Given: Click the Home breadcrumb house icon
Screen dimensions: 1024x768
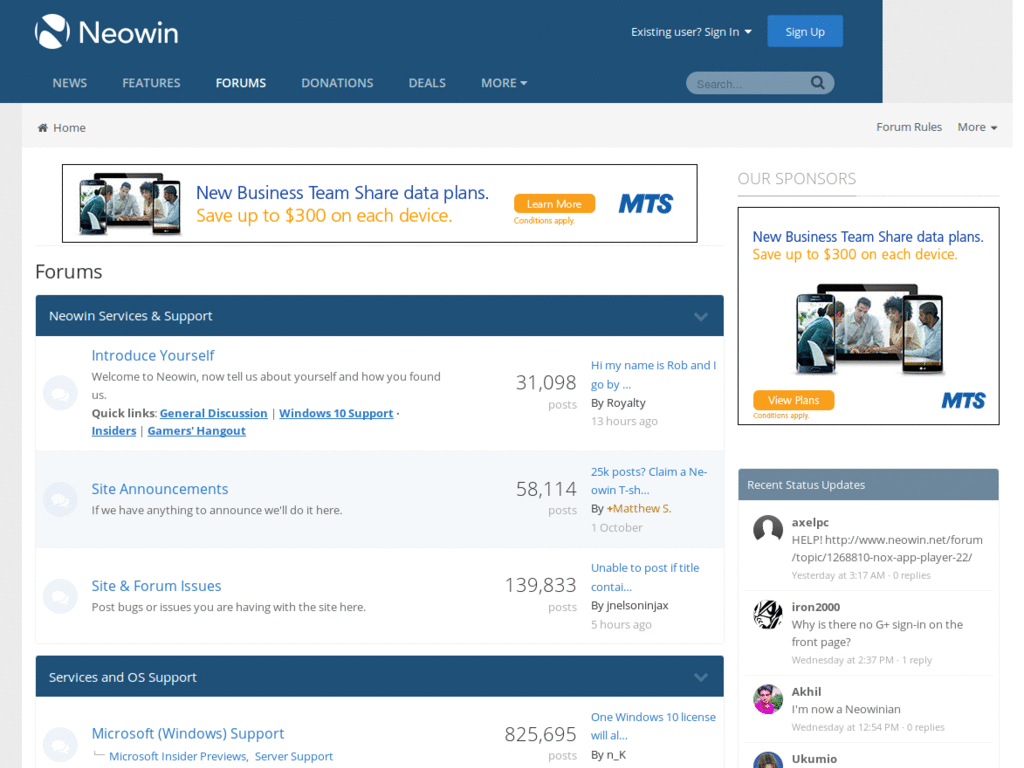Looking at the screenshot, I should [x=42, y=127].
